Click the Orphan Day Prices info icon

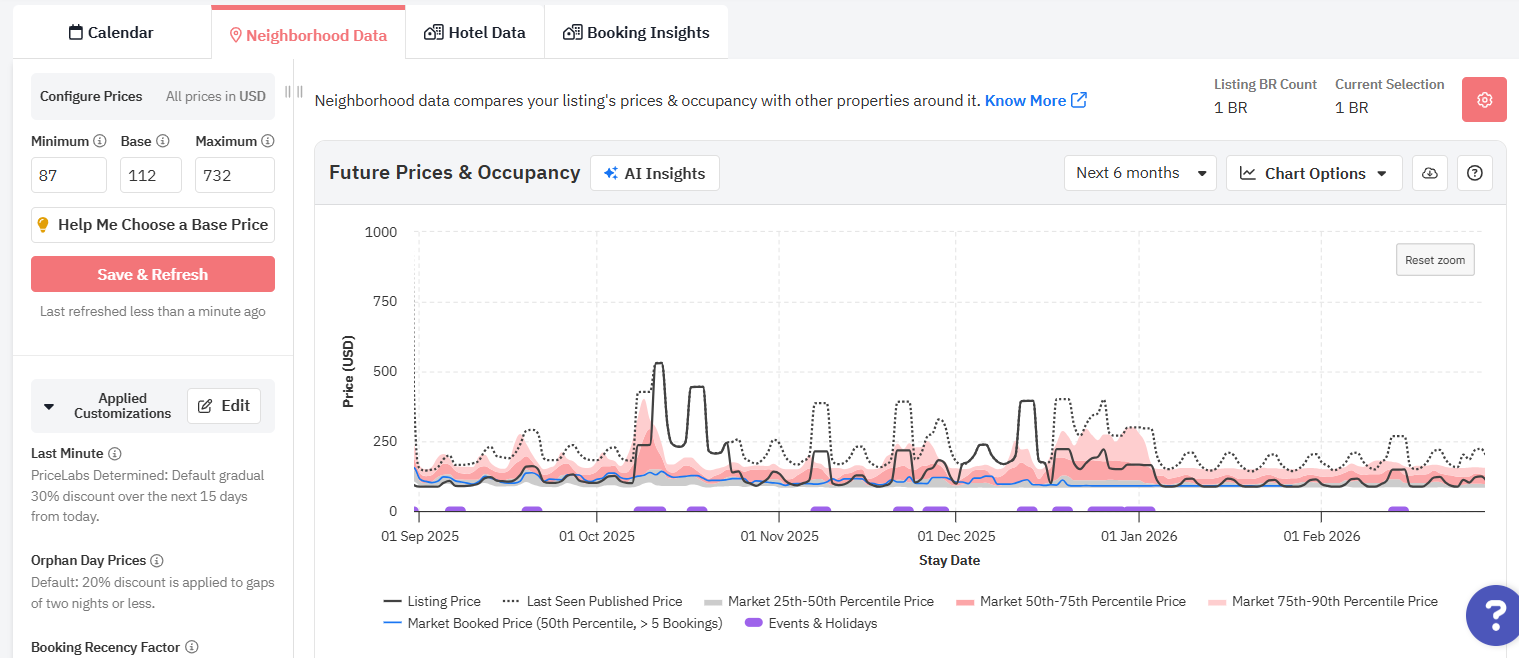157,561
